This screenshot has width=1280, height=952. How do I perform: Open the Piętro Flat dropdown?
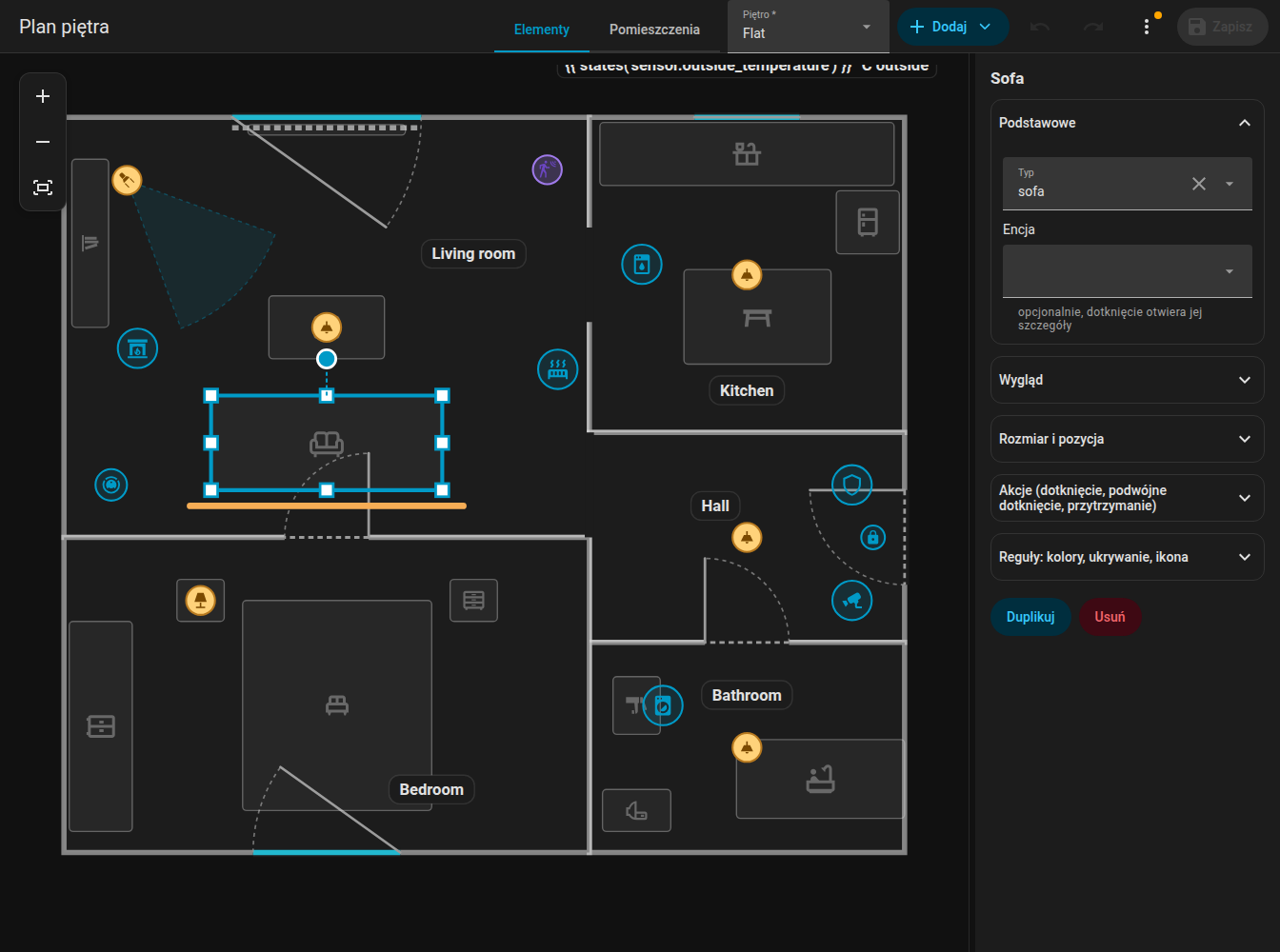(x=808, y=27)
